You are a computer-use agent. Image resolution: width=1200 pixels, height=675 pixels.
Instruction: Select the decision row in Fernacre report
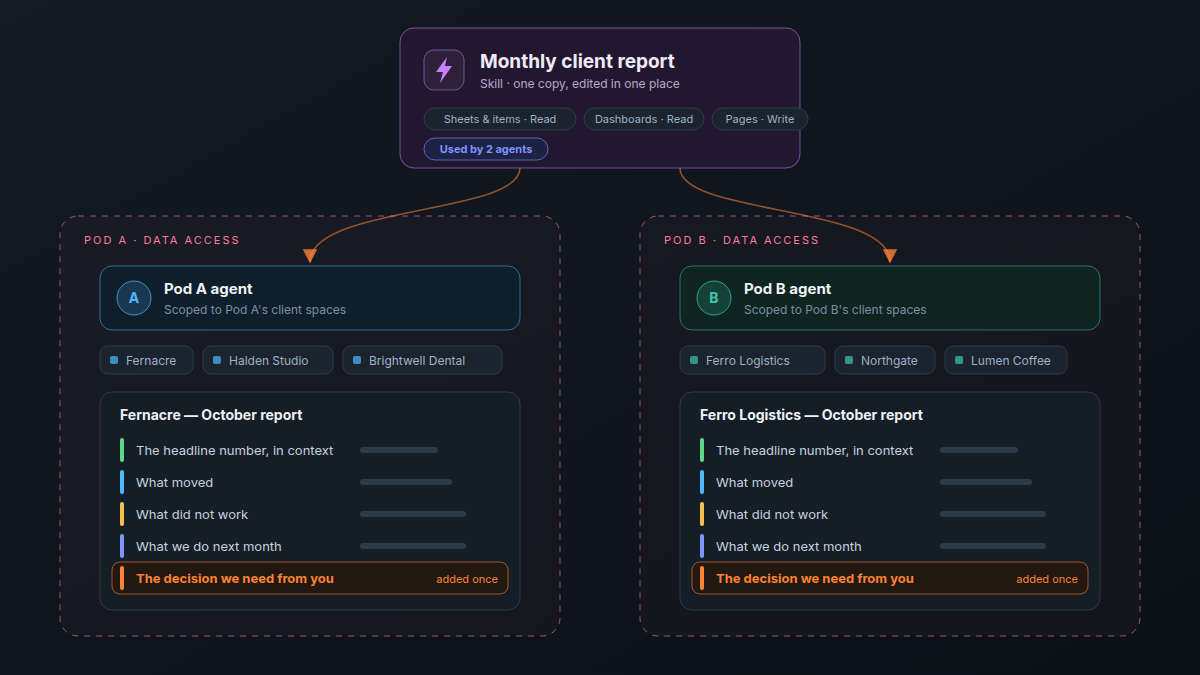click(310, 578)
